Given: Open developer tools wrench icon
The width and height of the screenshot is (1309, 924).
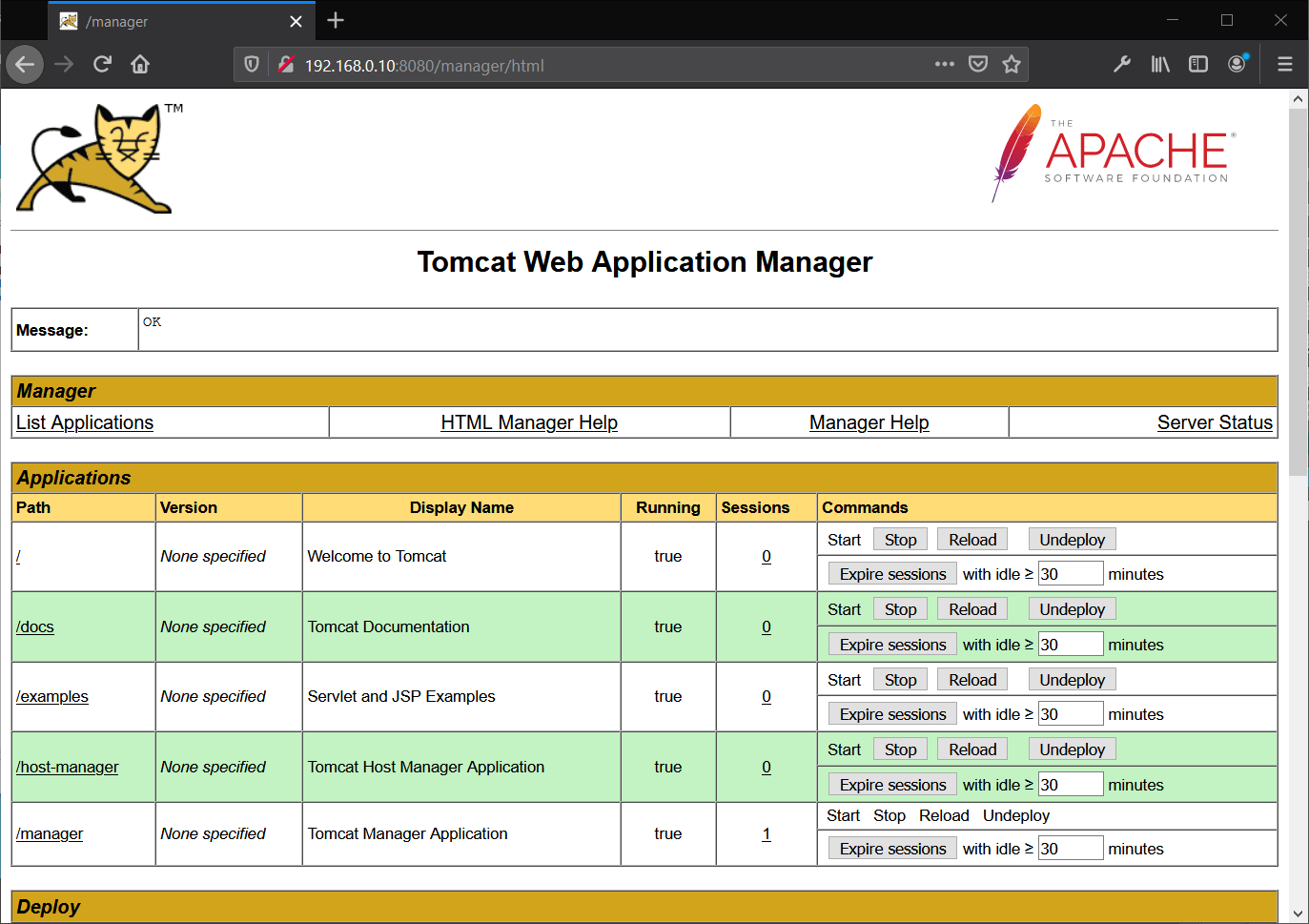Looking at the screenshot, I should (1122, 64).
